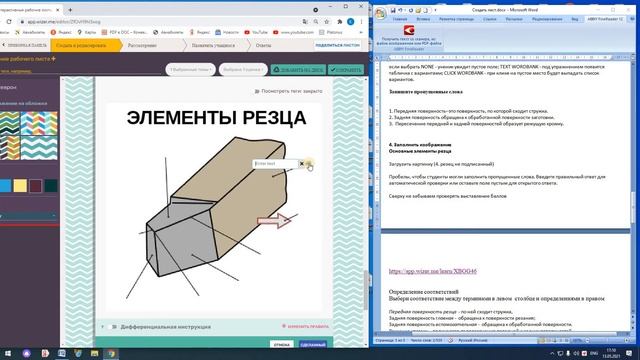Open the Ответы step
The height and width of the screenshot is (360, 640).
tap(263, 45)
